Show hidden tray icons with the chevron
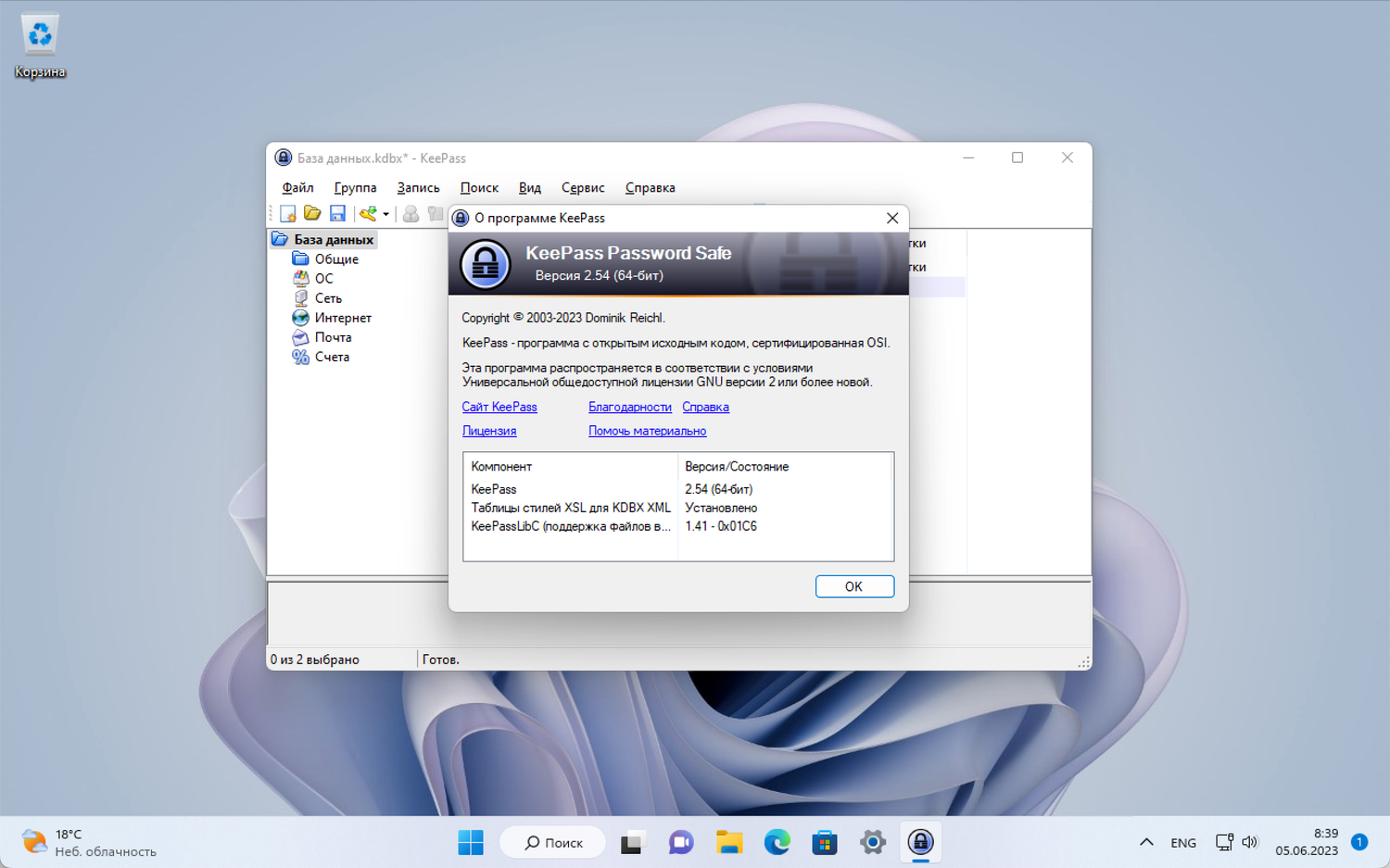1390x868 pixels. click(x=1146, y=842)
